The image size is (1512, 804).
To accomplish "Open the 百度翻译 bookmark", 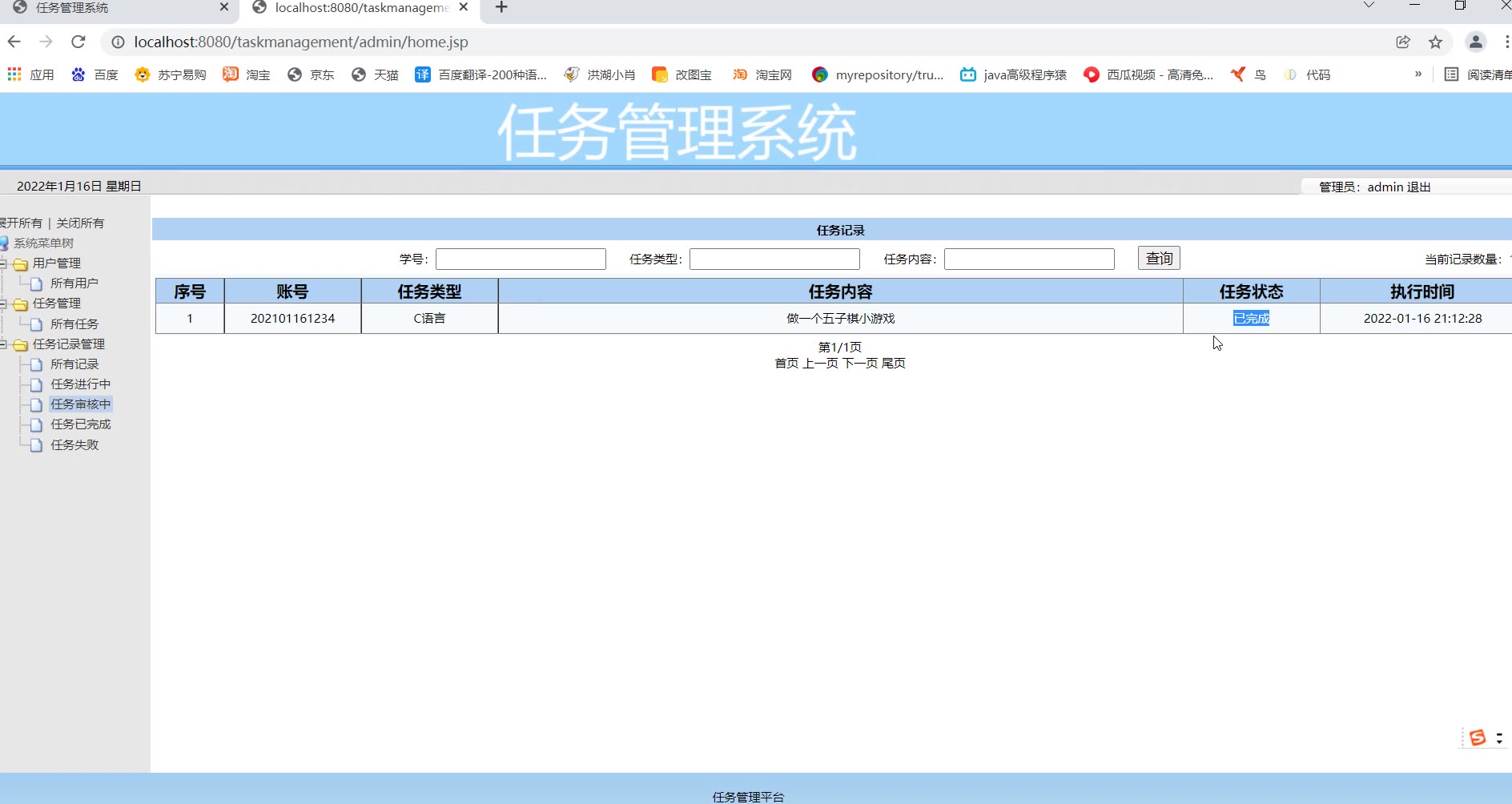I will pyautogui.click(x=481, y=74).
